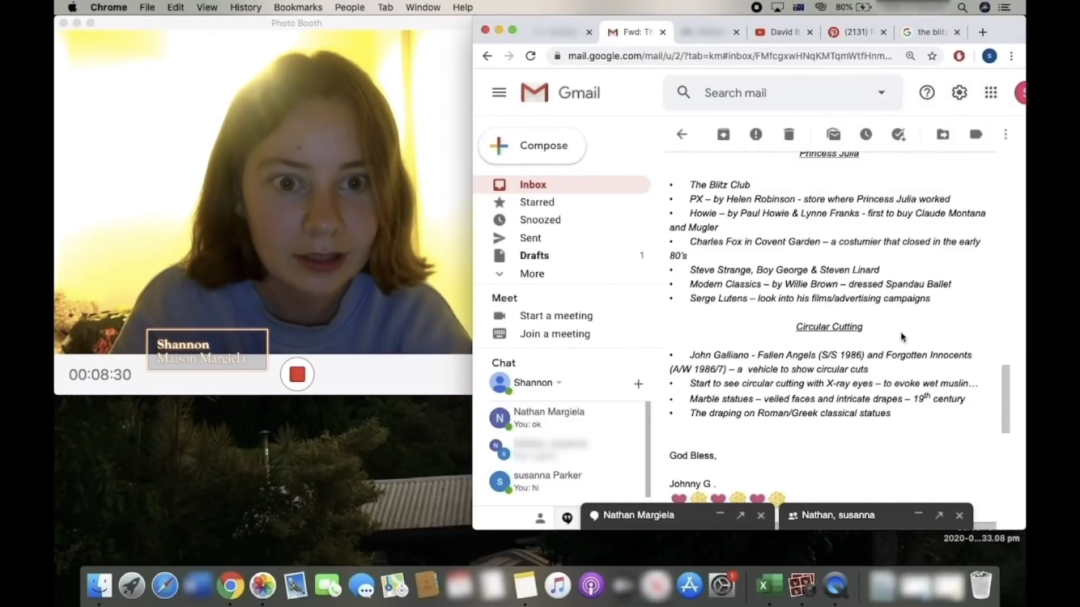Open Finder from the Dock
1080x607 pixels.
click(x=99, y=585)
